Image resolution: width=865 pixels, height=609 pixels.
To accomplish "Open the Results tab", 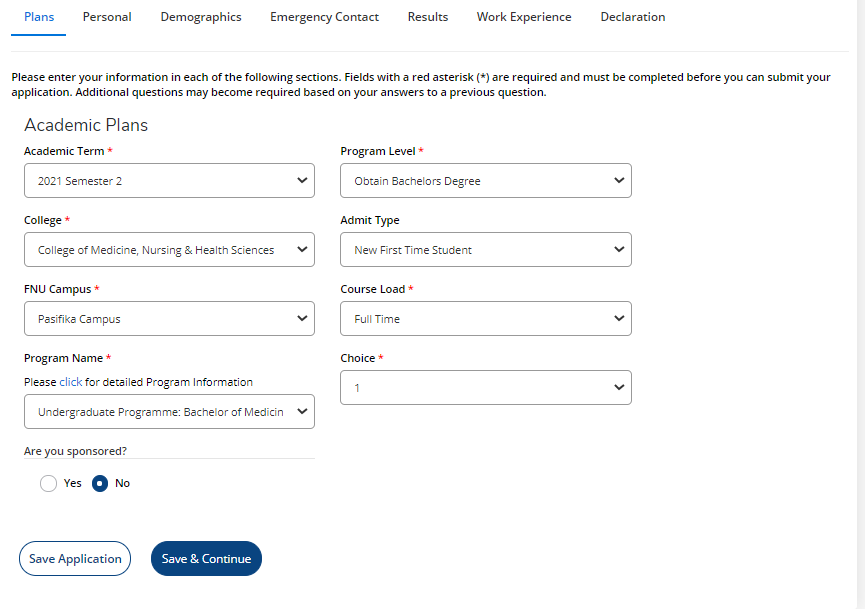I will tap(428, 17).
